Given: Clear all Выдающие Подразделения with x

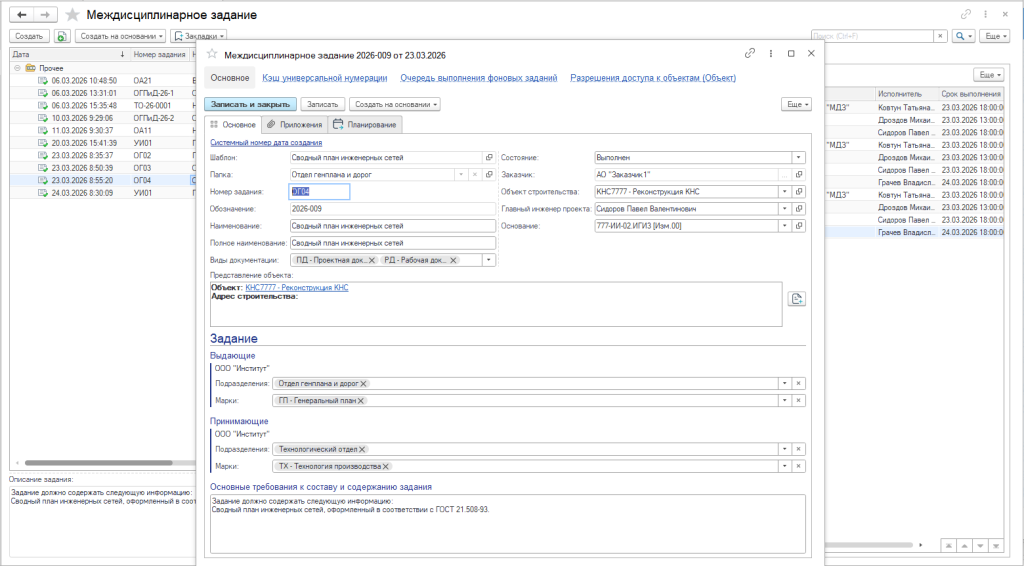Looking at the screenshot, I should pyautogui.click(x=798, y=383).
